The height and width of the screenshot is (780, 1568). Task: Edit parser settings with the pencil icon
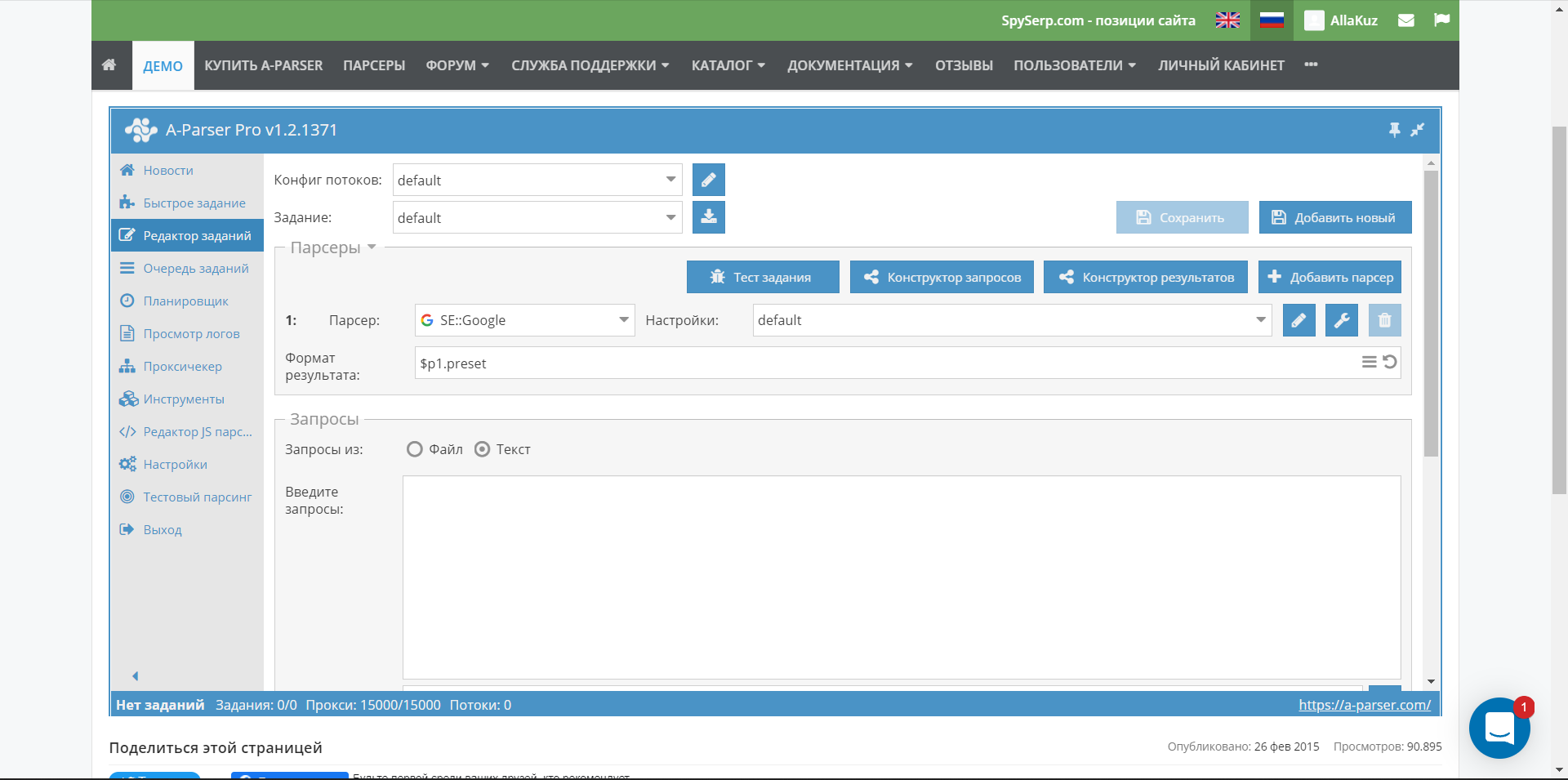[x=1298, y=320]
